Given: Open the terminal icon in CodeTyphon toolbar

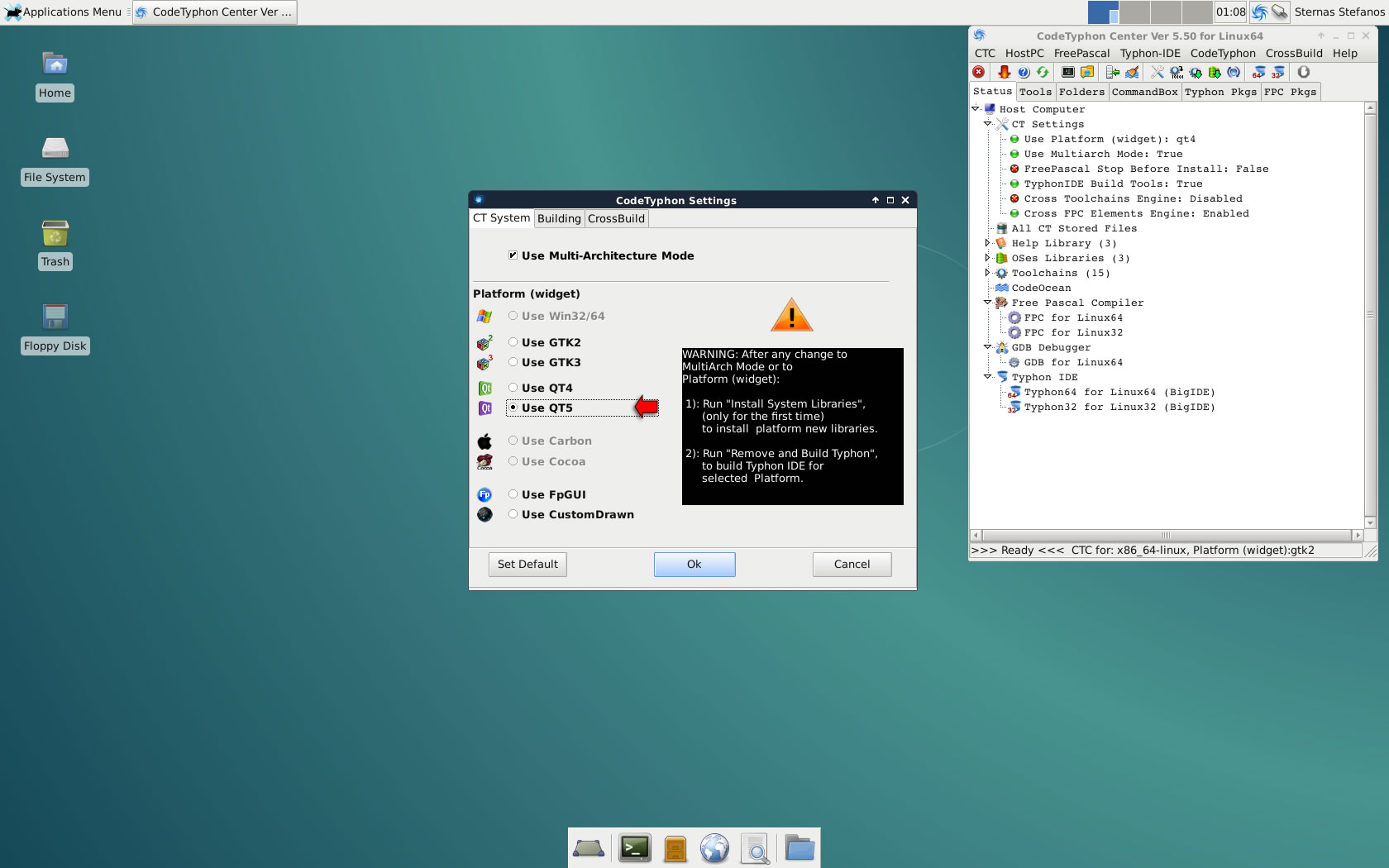Looking at the screenshot, I should click(1068, 72).
